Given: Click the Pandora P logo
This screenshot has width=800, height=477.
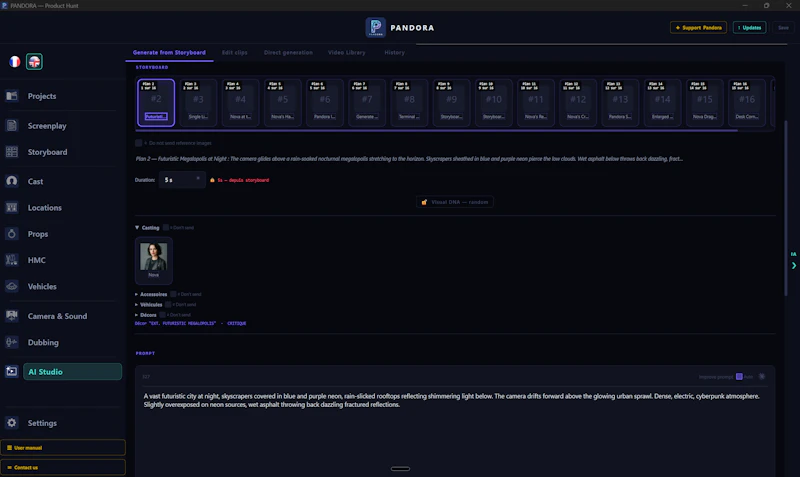Looking at the screenshot, I should tap(376, 28).
